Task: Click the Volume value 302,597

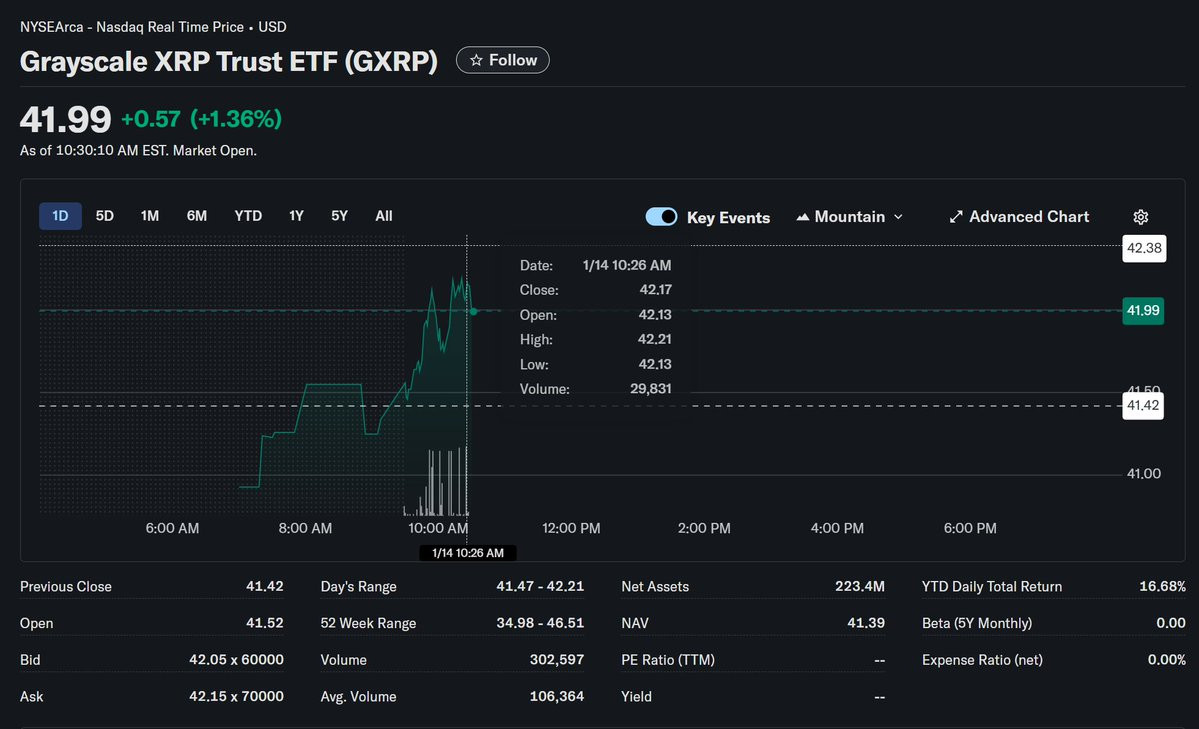Action: tap(557, 660)
